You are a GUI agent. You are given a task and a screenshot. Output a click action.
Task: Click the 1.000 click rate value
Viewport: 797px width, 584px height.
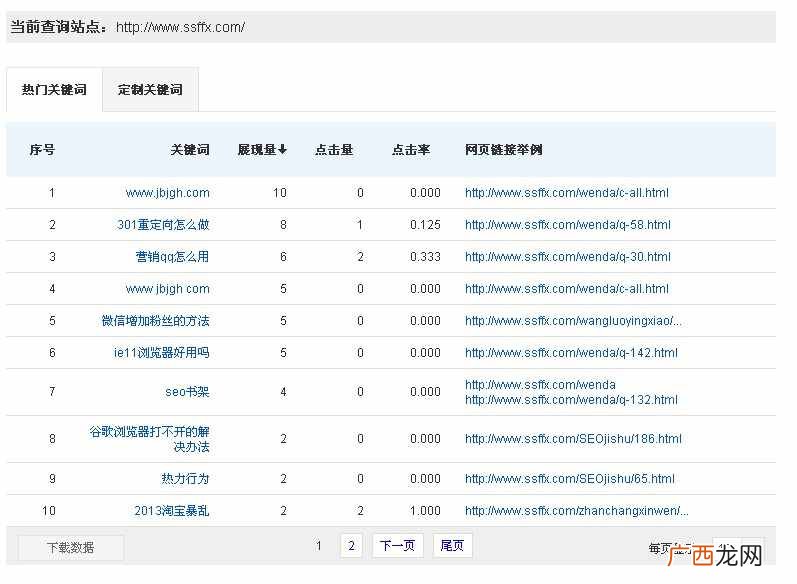(x=425, y=511)
